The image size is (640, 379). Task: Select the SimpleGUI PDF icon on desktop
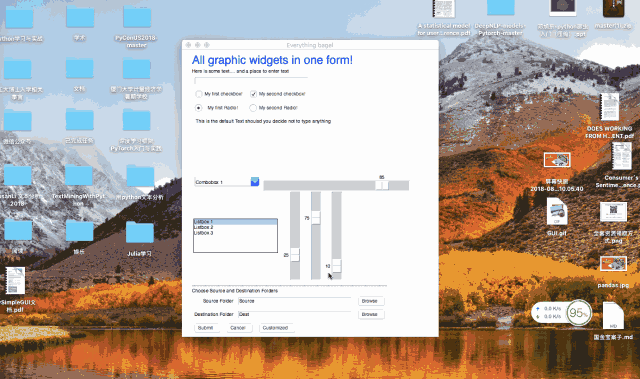[15, 281]
